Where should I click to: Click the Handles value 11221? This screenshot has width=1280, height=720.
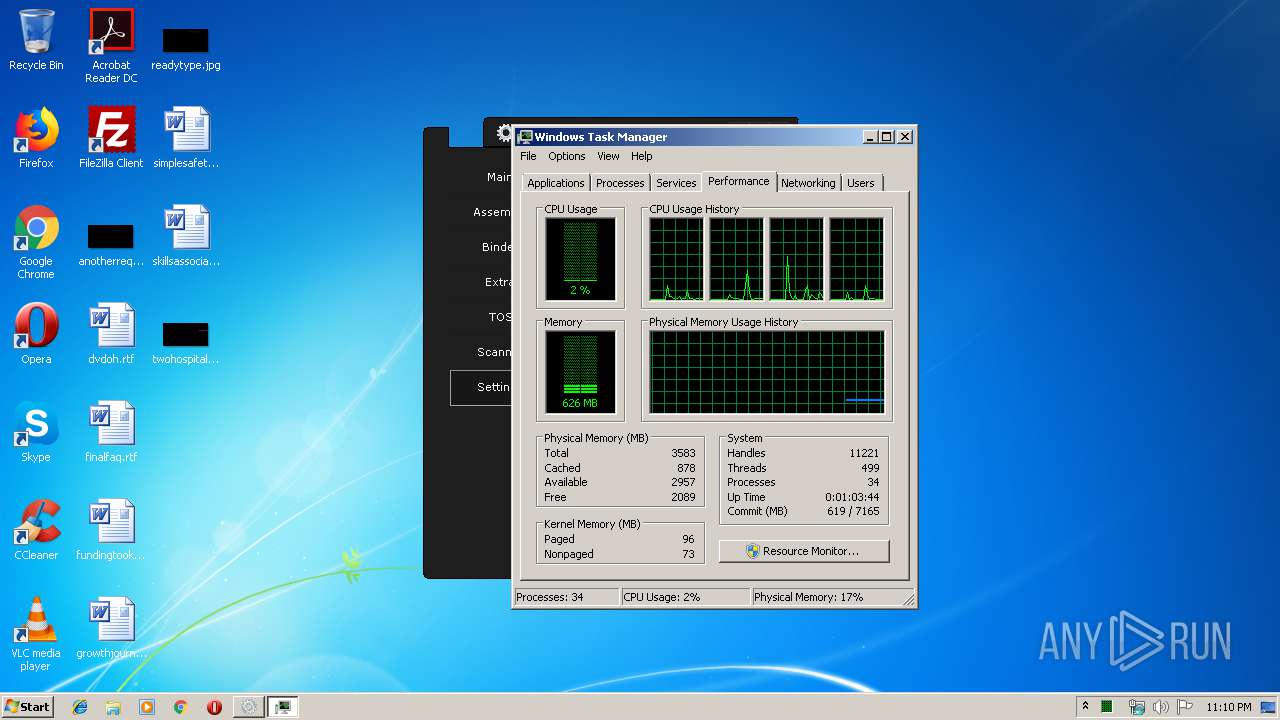pyautogui.click(x=864, y=453)
